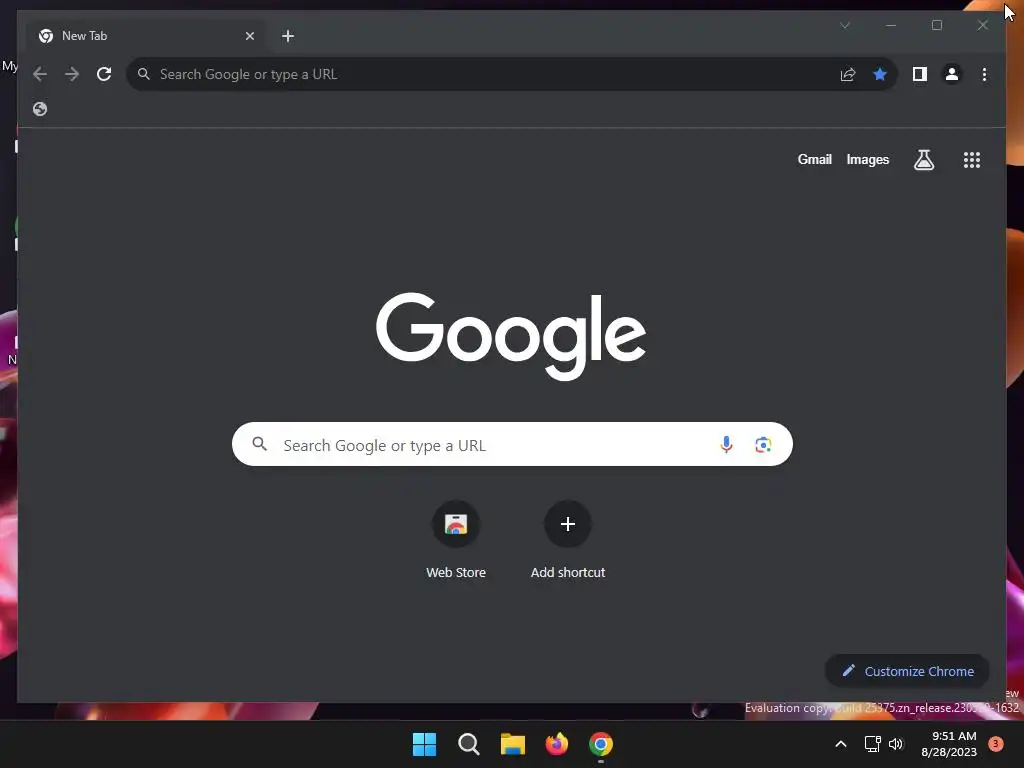Screen dimensions: 1024x768
Task: Open Chrome's three-dot menu
Action: 984,74
